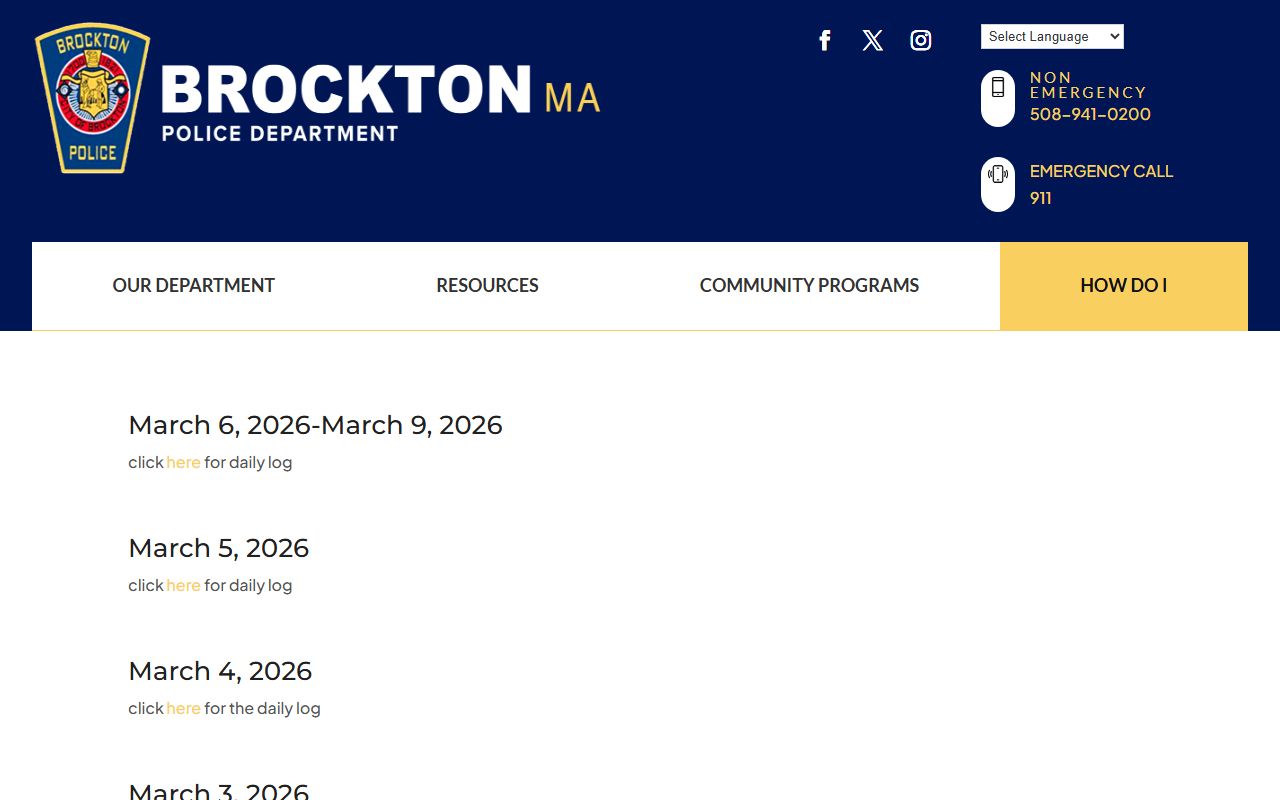The image size is (1280, 800).
Task: Click 'here' link under March 4, 2026
Action: point(183,708)
